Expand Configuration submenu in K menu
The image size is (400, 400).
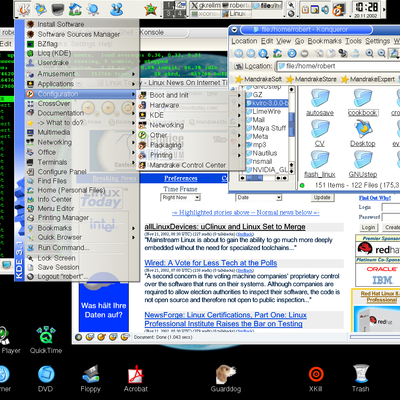coord(81,94)
